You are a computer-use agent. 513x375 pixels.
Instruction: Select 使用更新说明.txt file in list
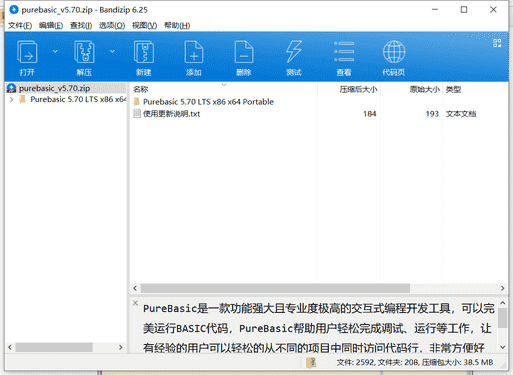(x=171, y=114)
